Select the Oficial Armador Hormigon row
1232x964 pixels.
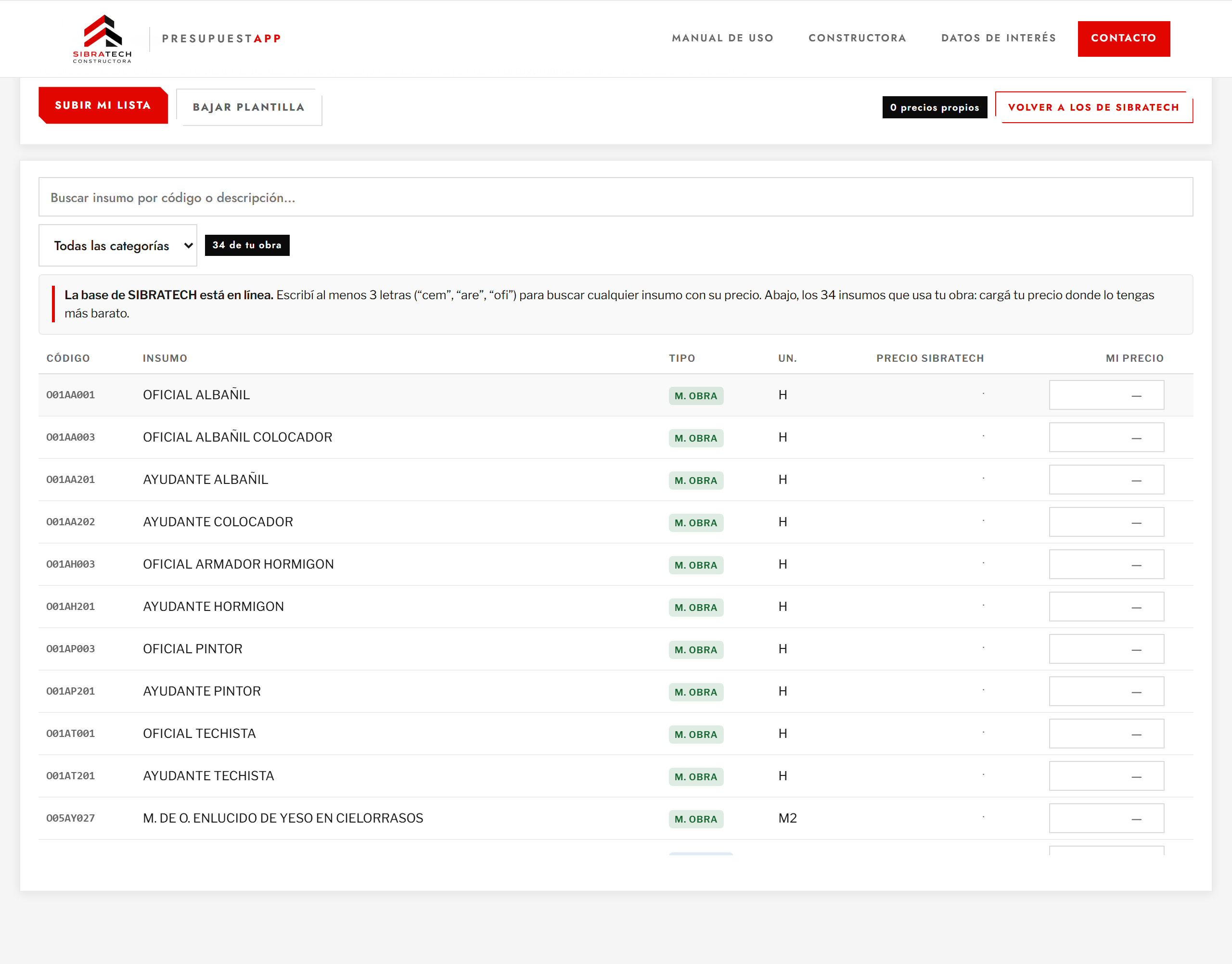(616, 564)
